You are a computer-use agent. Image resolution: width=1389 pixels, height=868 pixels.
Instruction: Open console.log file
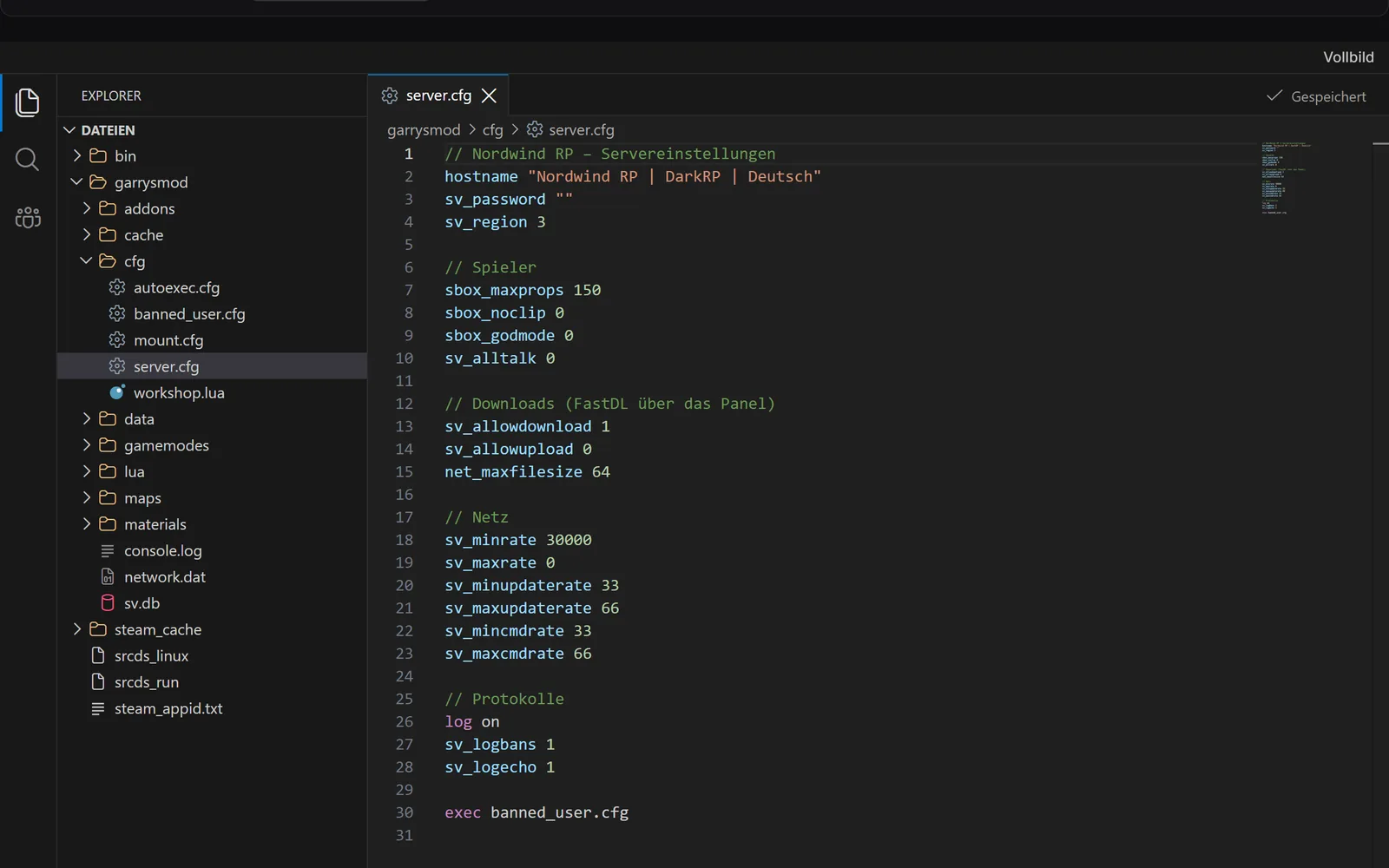212,551
